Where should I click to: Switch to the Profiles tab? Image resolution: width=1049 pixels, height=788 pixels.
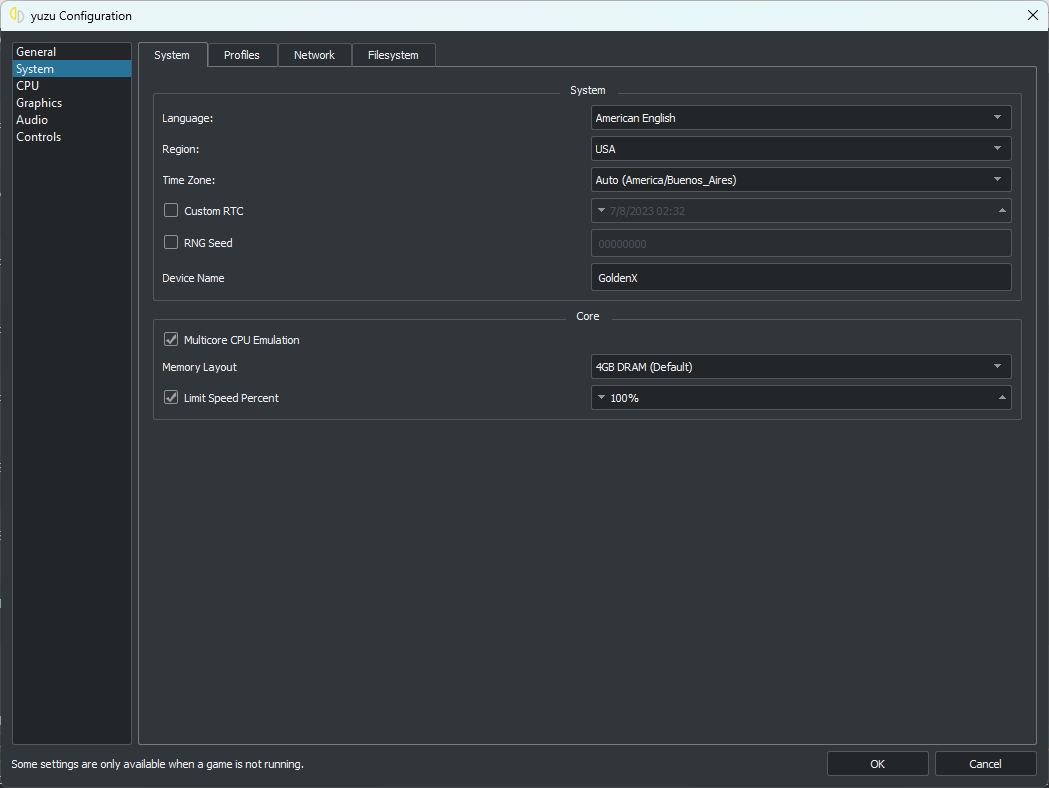241,55
